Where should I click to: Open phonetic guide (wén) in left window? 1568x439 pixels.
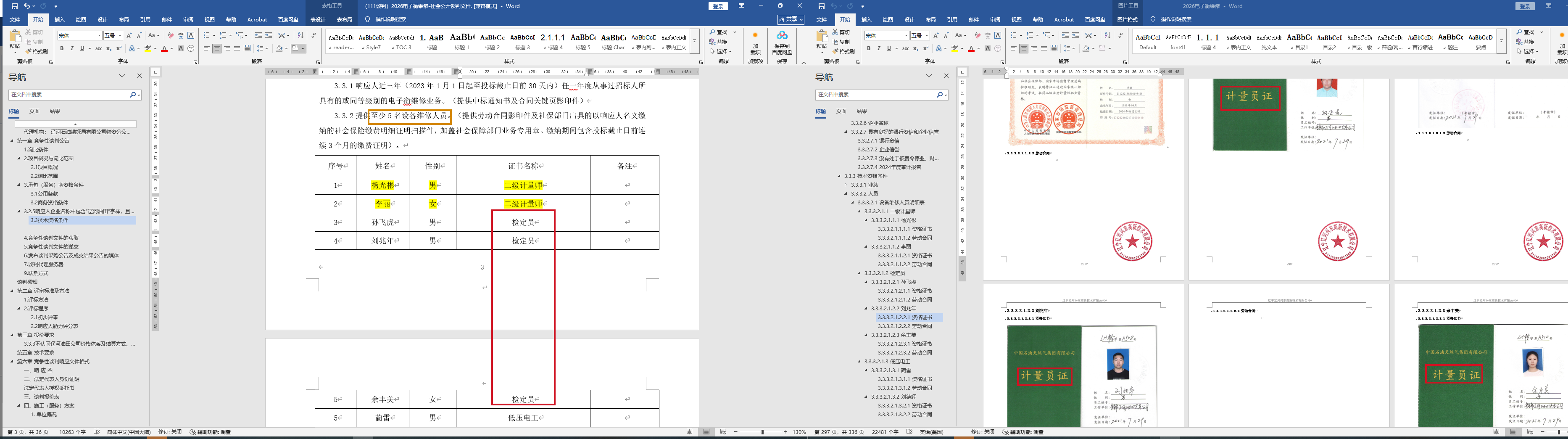pyautogui.click(x=181, y=35)
